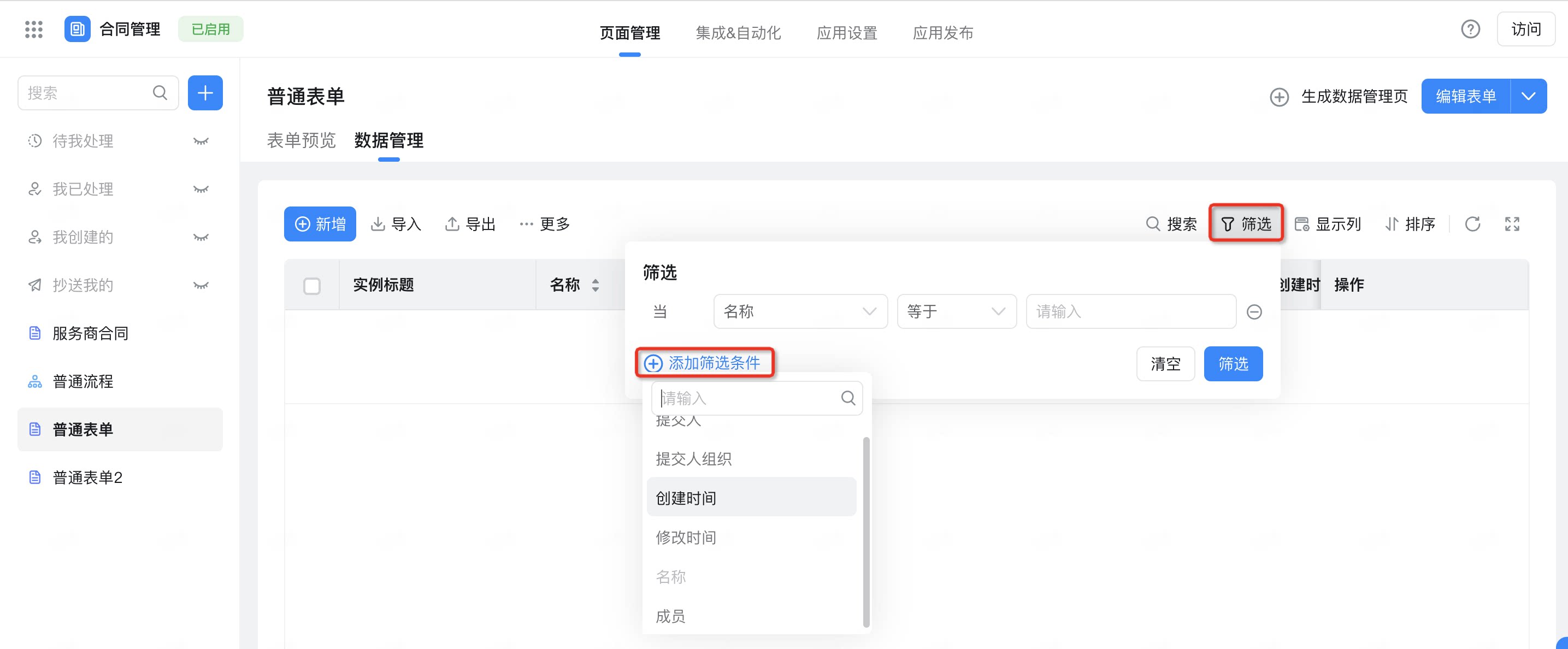
Task: Open the 等于 operator dropdown
Action: click(x=956, y=312)
